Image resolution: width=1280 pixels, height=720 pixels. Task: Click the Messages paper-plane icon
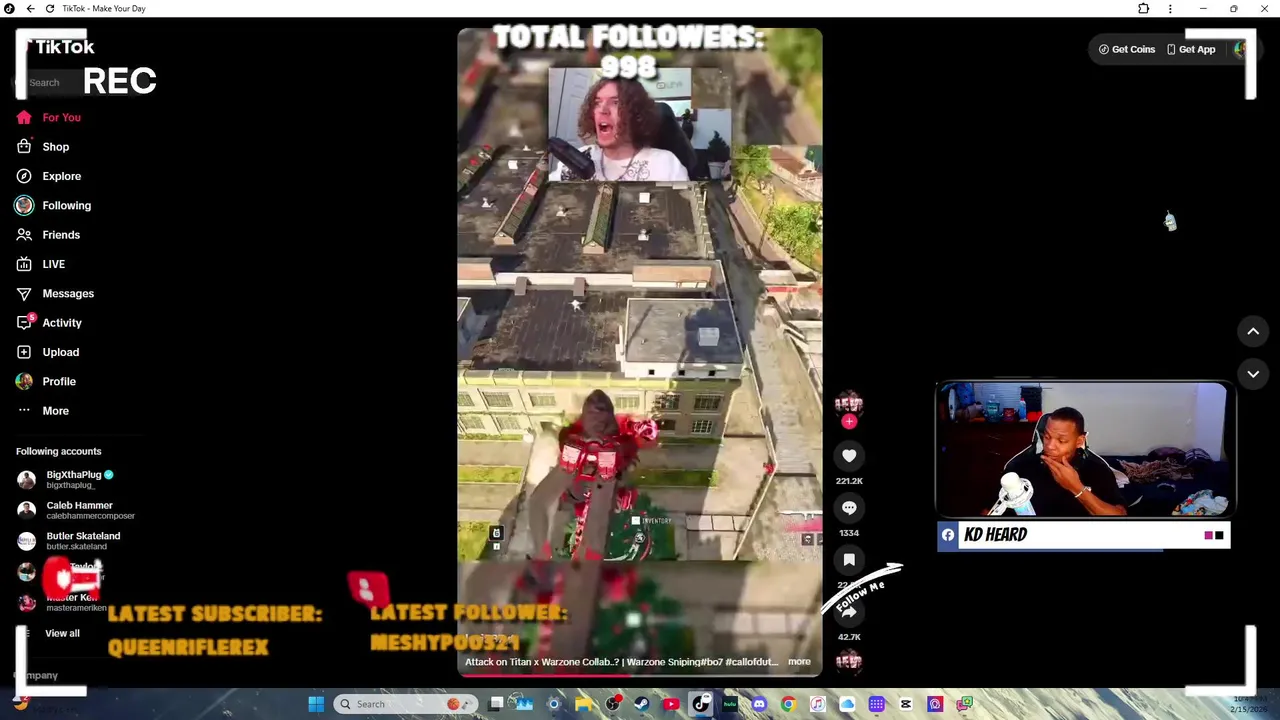(x=24, y=293)
